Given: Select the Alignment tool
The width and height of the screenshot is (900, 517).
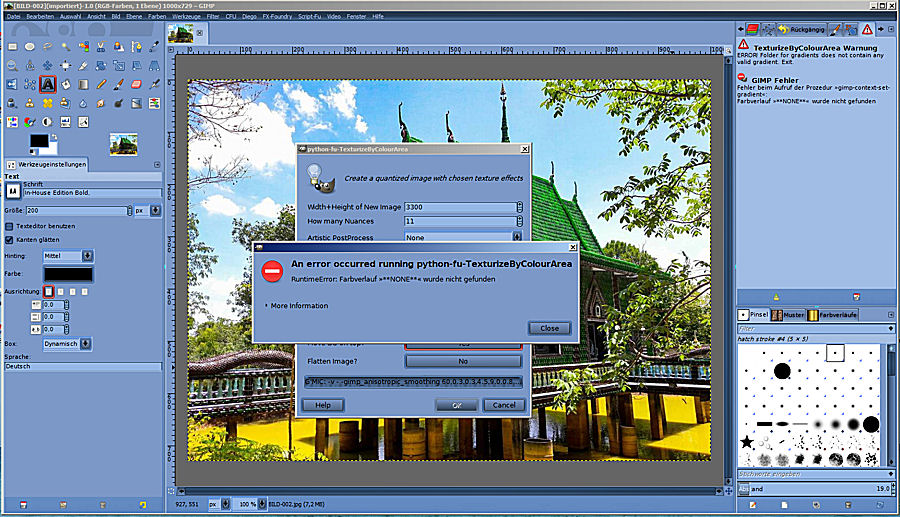Looking at the screenshot, I should (x=65, y=65).
